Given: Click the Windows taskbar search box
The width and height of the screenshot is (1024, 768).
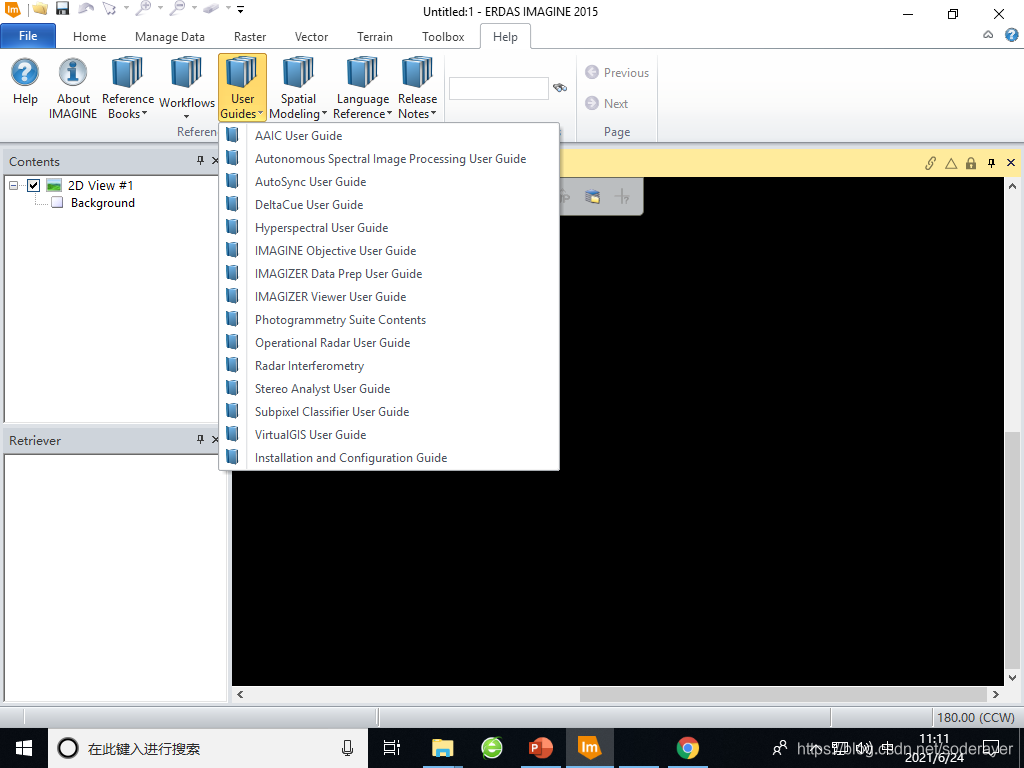Looking at the screenshot, I should (208, 748).
